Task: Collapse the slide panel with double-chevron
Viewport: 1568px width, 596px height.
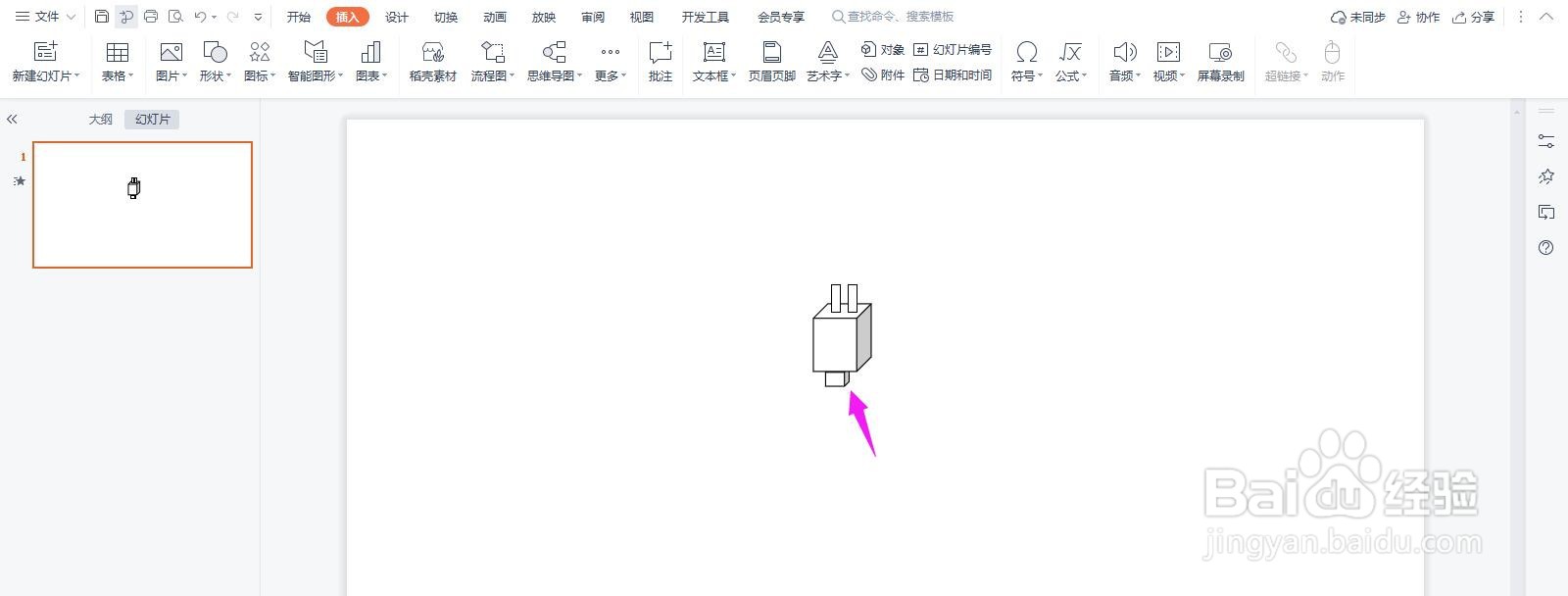Action: [x=12, y=120]
